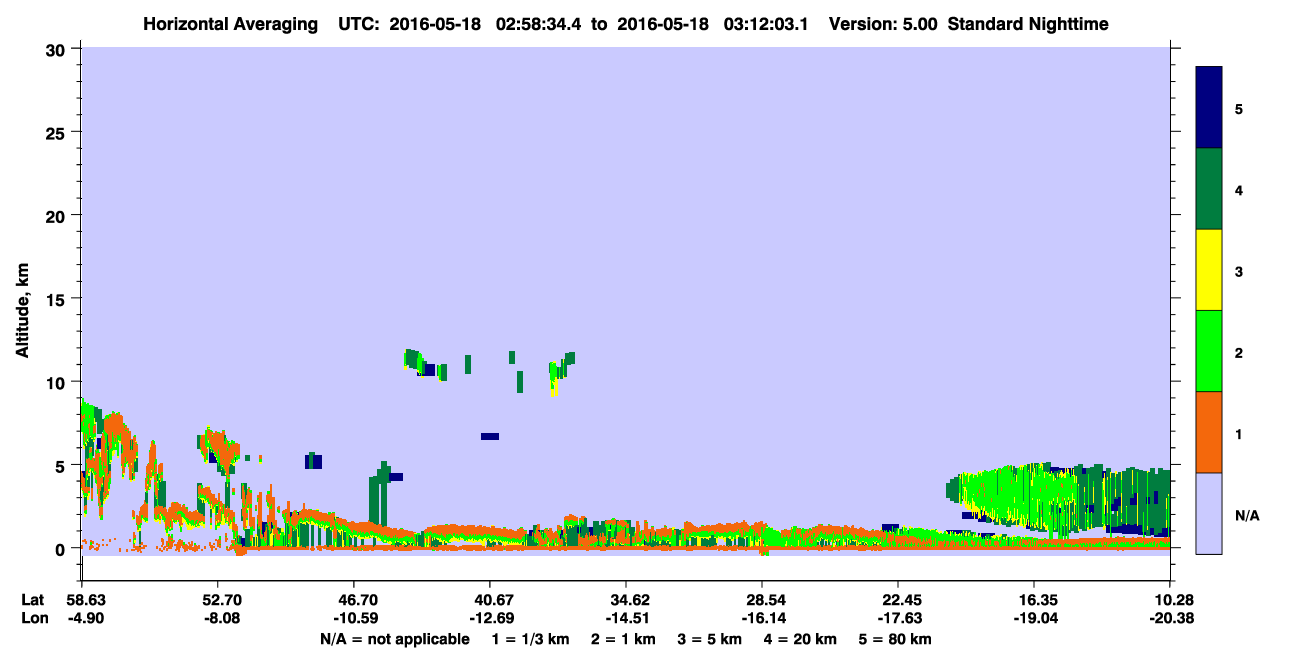1300x667 pixels.
Task: Click the legend text 'N/A = not applicable'
Action: point(395,639)
